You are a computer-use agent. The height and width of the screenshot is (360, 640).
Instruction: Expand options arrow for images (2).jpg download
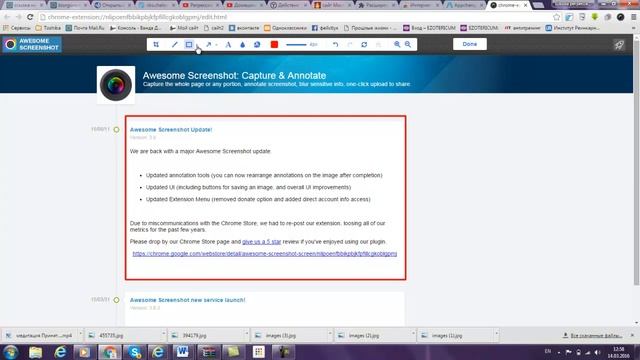click(413, 335)
